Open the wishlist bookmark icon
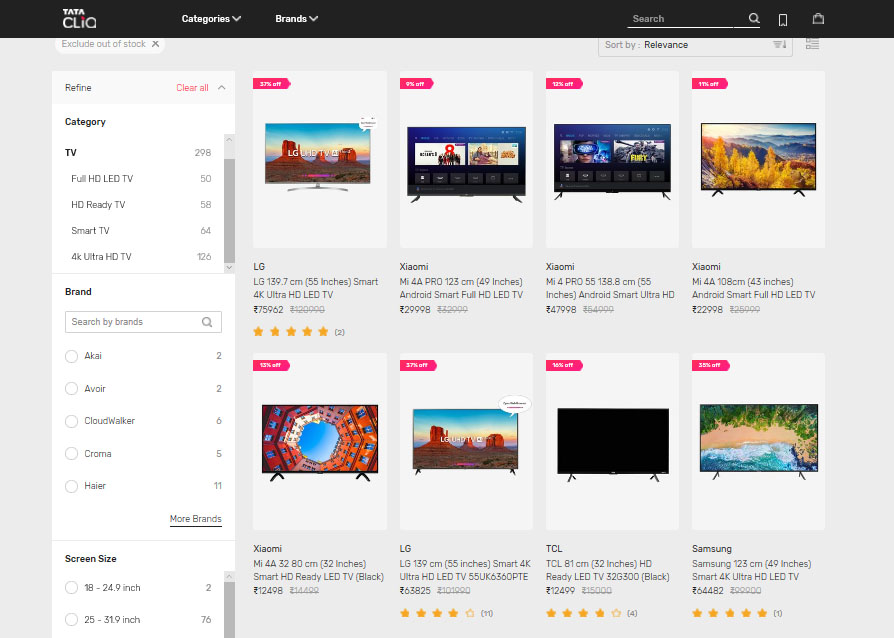This screenshot has width=894, height=638. point(783,20)
